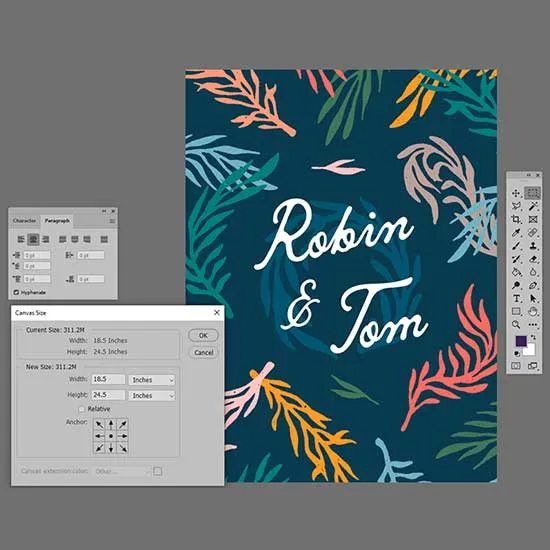Image resolution: width=550 pixels, height=550 pixels.
Task: Click the Paragraph tab
Action: click(x=57, y=221)
